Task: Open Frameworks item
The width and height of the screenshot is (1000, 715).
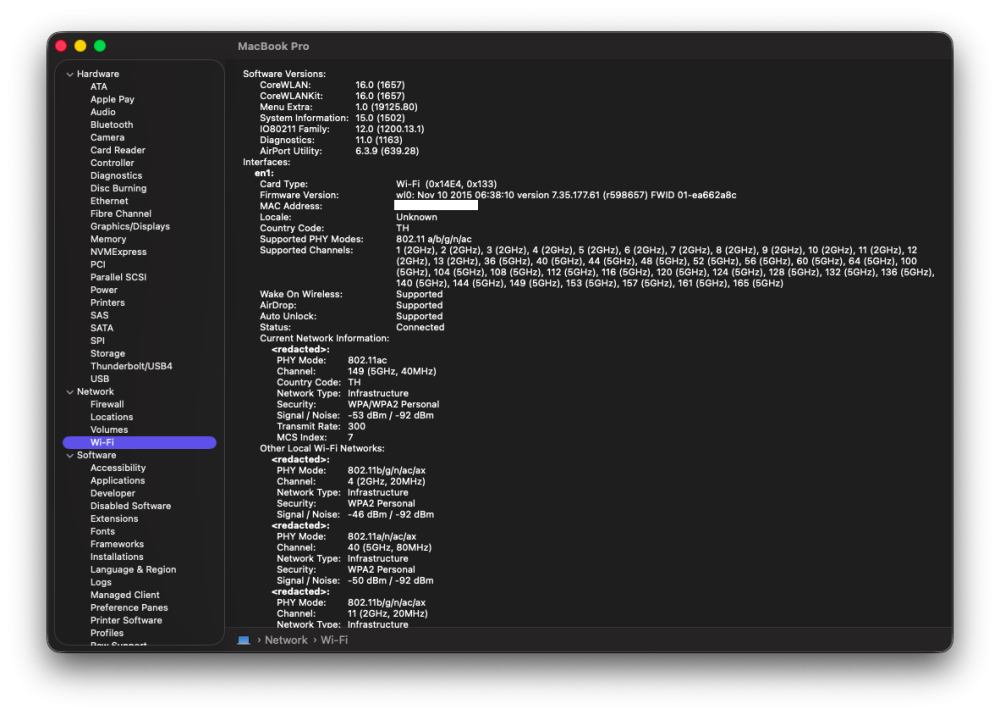Action: point(117,544)
